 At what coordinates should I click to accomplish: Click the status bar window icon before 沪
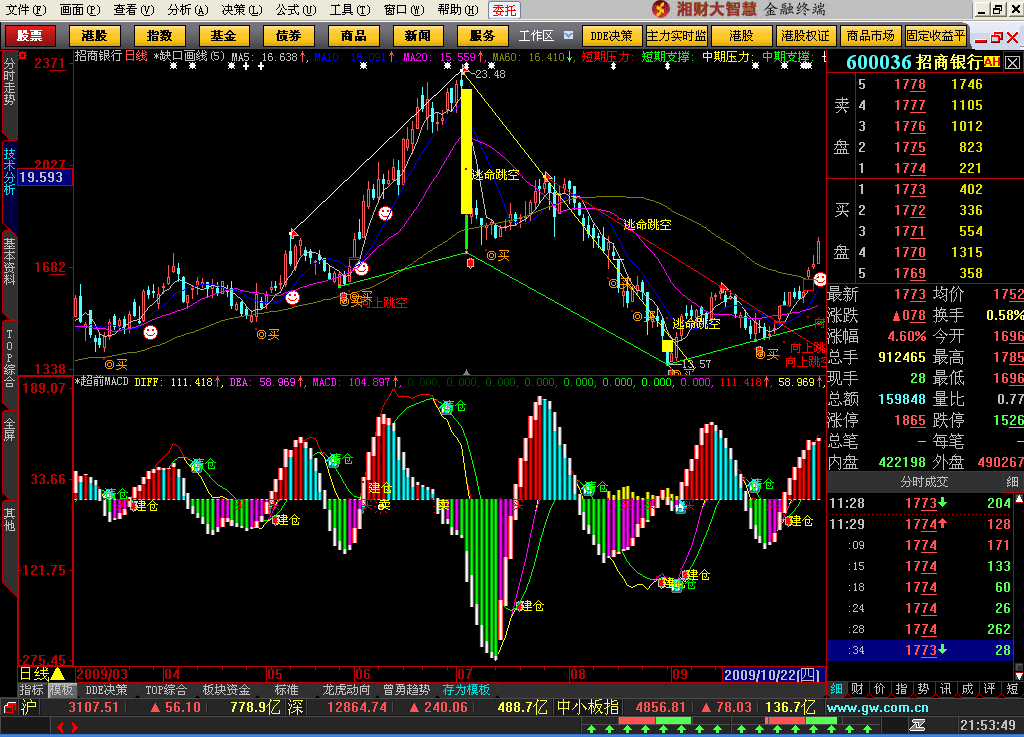point(9,708)
